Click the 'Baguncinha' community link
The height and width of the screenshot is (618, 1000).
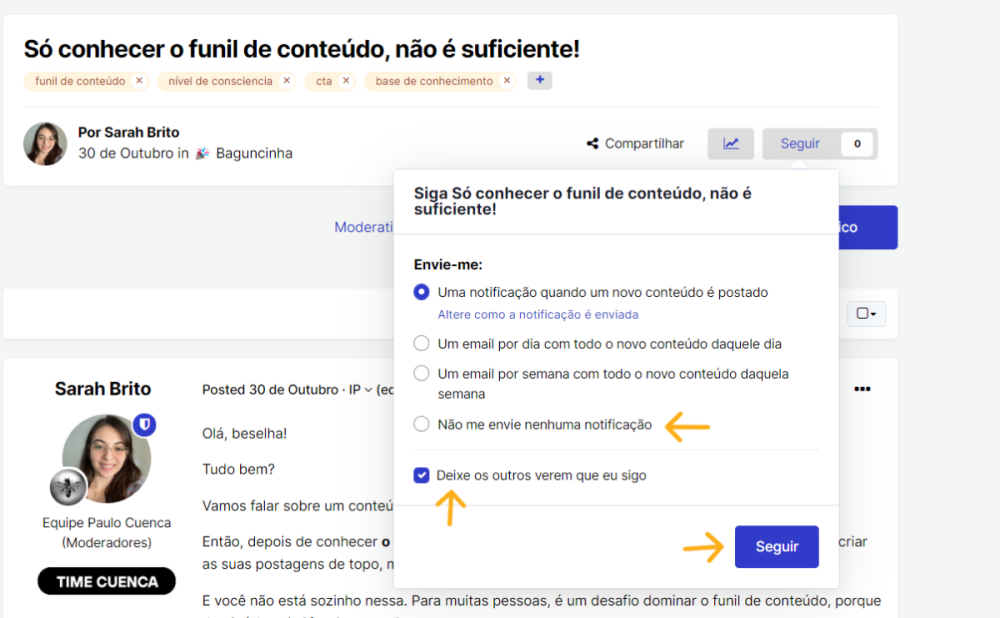pos(255,153)
